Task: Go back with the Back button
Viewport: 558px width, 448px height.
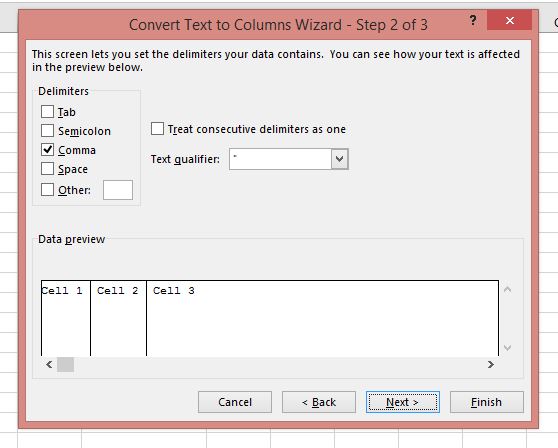Action: tap(319, 402)
